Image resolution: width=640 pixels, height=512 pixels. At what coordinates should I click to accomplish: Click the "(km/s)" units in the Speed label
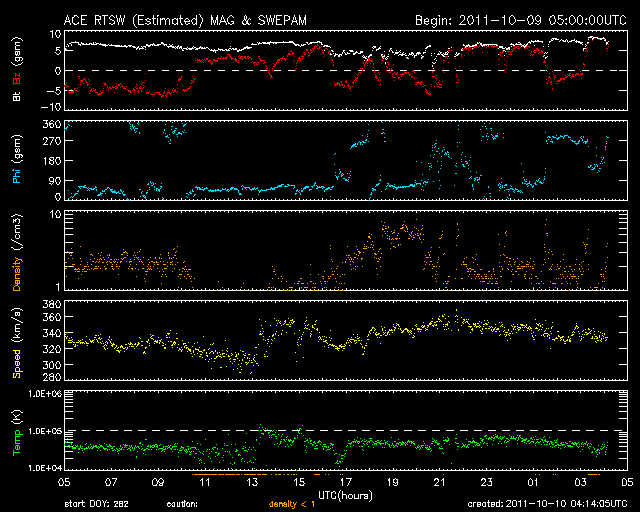click(17, 325)
